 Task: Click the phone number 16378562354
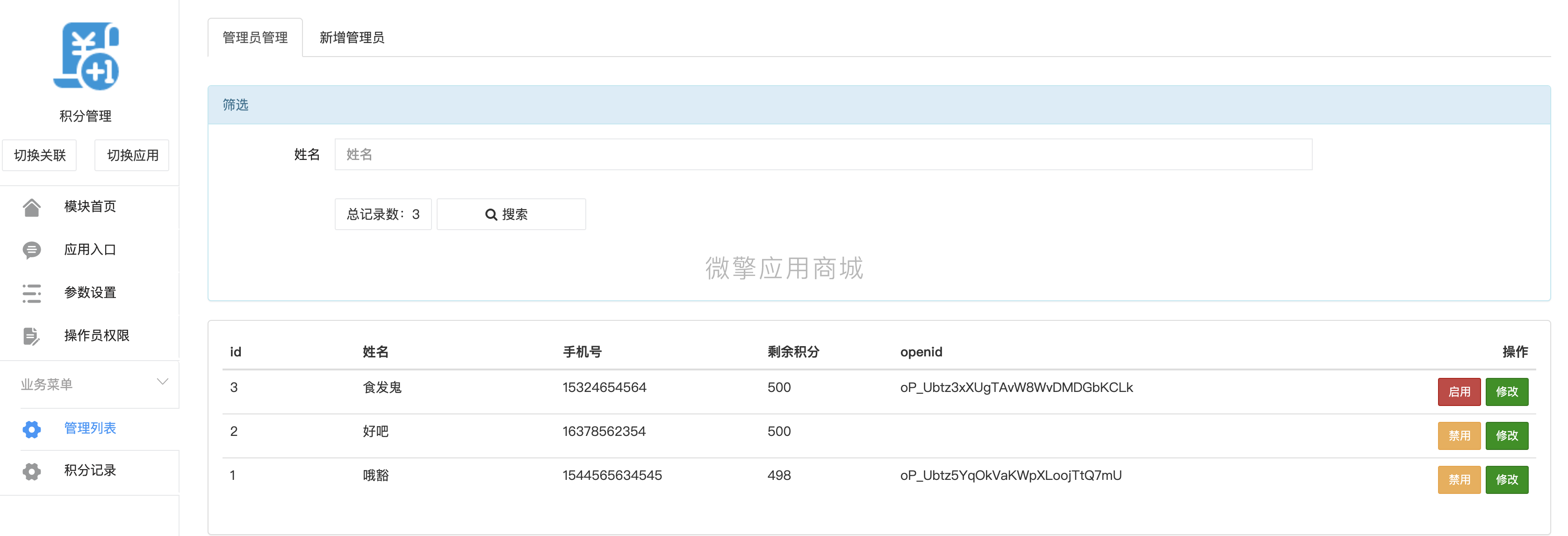(604, 431)
